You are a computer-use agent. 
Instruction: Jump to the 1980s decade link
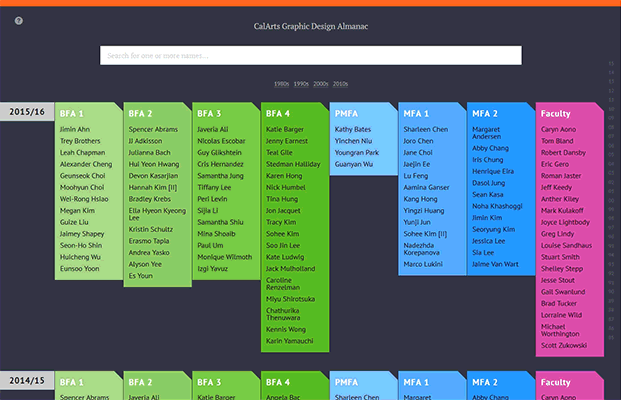click(281, 84)
